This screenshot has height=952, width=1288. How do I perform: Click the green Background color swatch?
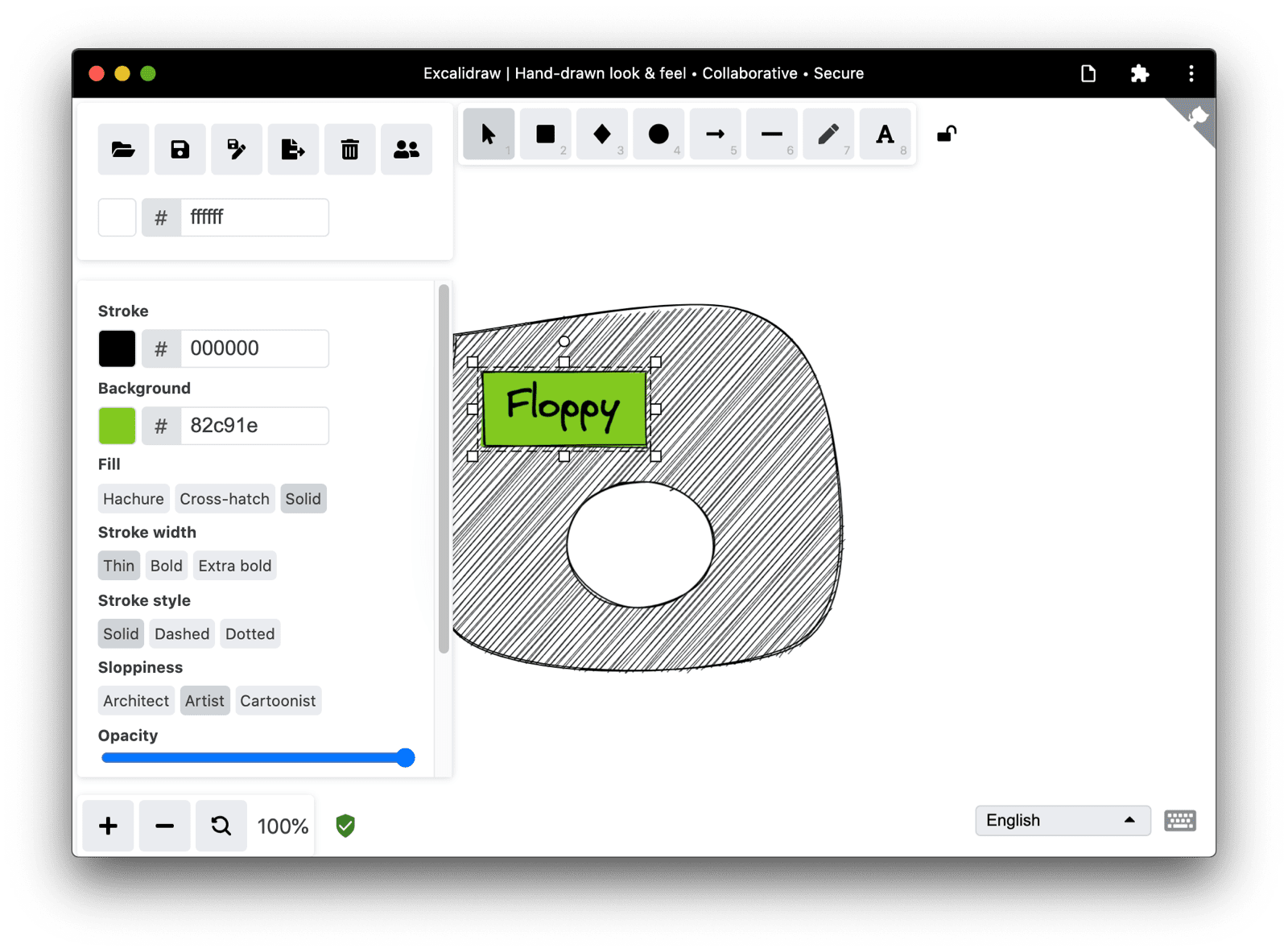(x=117, y=425)
